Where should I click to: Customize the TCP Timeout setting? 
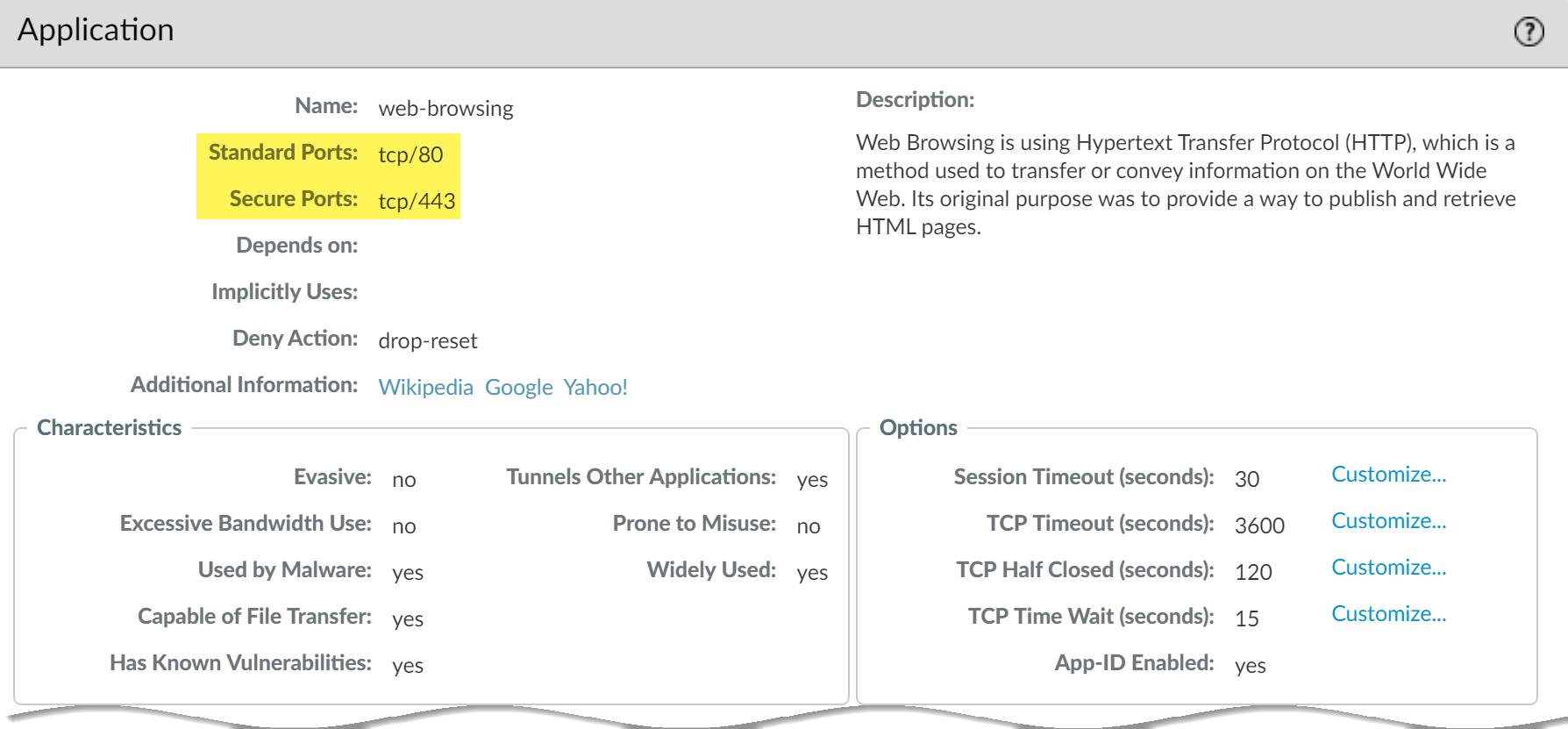pyautogui.click(x=1388, y=521)
